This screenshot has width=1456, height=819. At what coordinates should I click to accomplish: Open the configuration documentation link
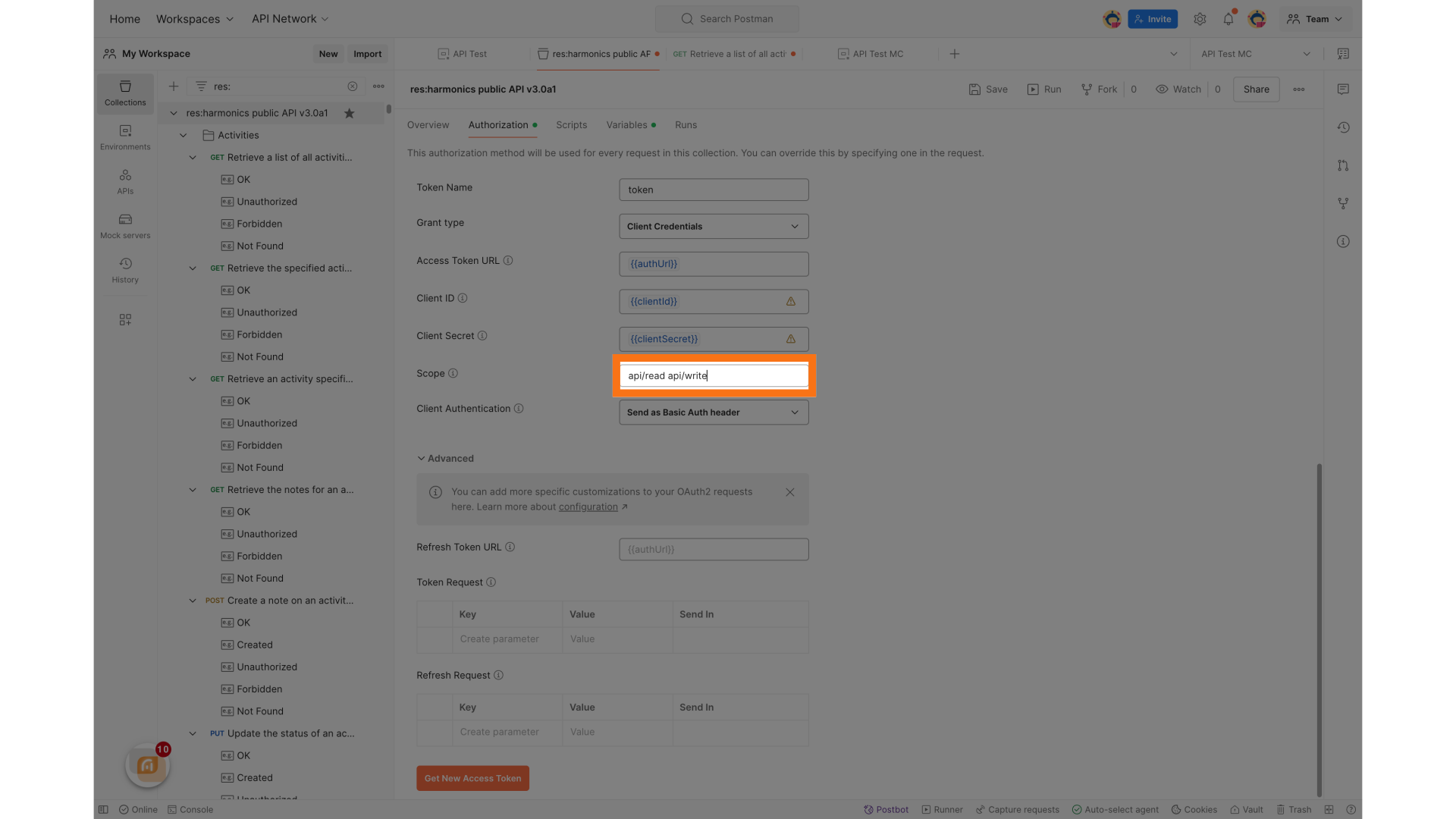tap(588, 507)
